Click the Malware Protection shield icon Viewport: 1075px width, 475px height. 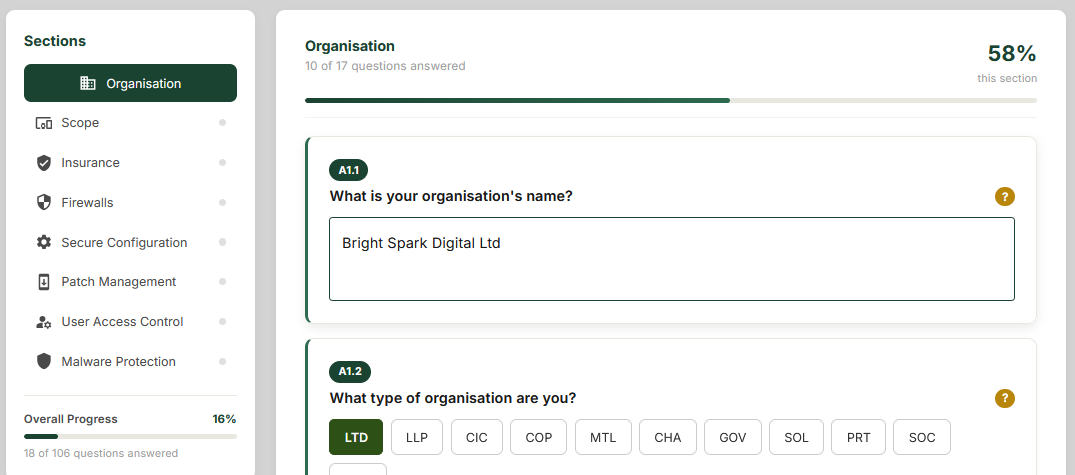pyautogui.click(x=43, y=362)
